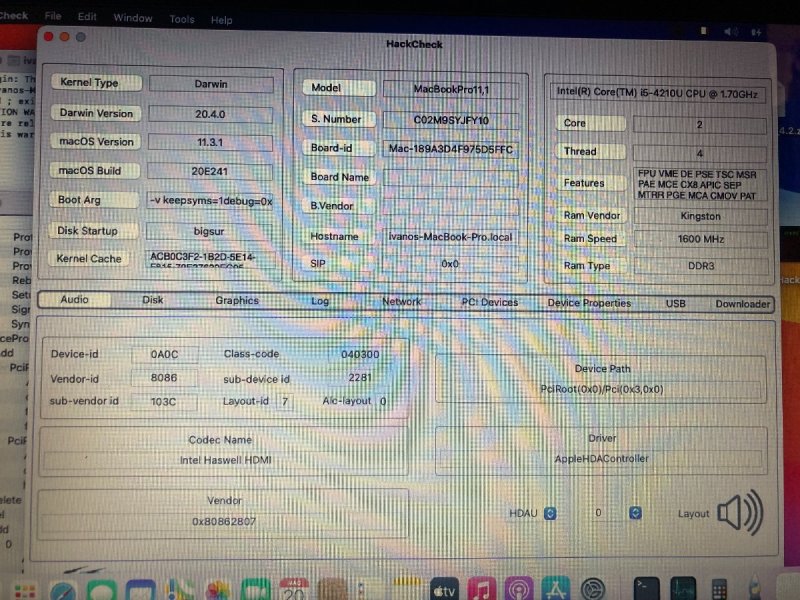Open Mail from the dock

click(140, 591)
